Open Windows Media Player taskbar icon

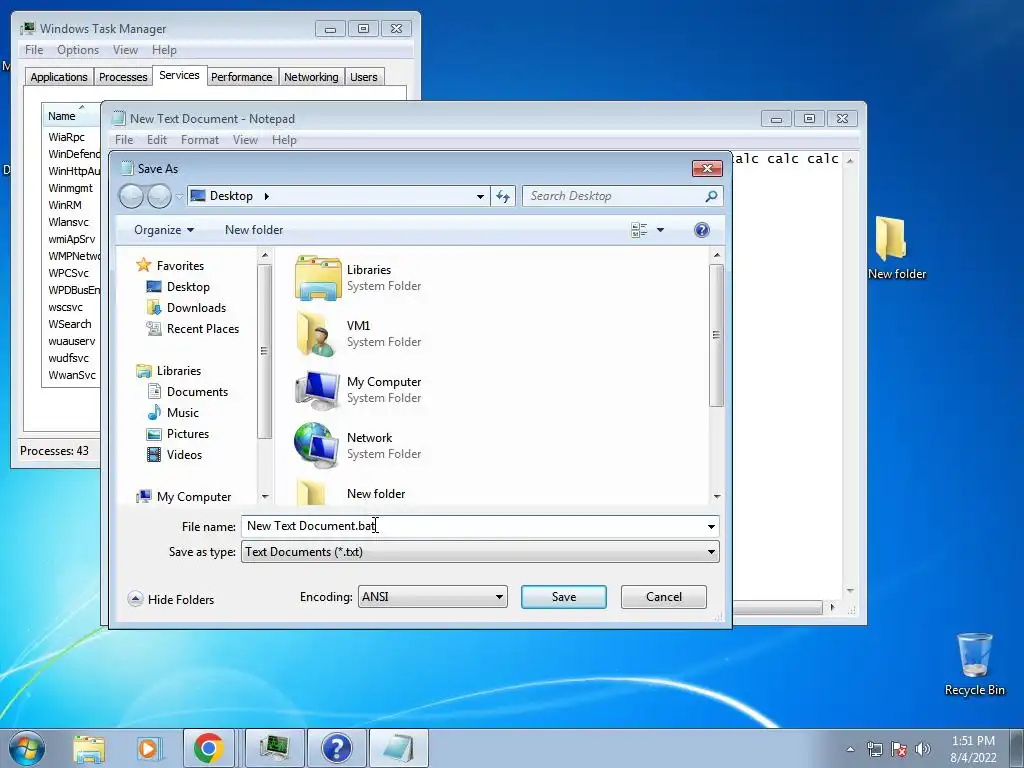click(149, 749)
